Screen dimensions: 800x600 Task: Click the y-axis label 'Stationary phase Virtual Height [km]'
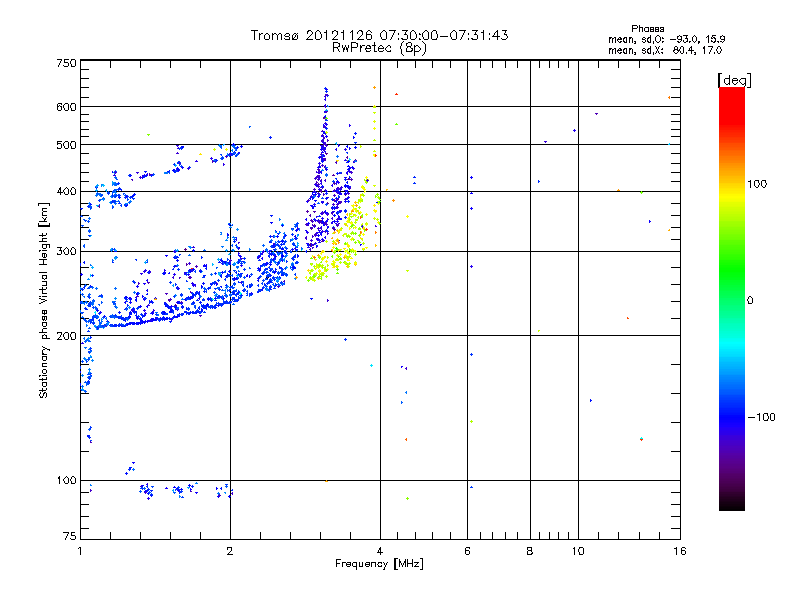coord(43,300)
